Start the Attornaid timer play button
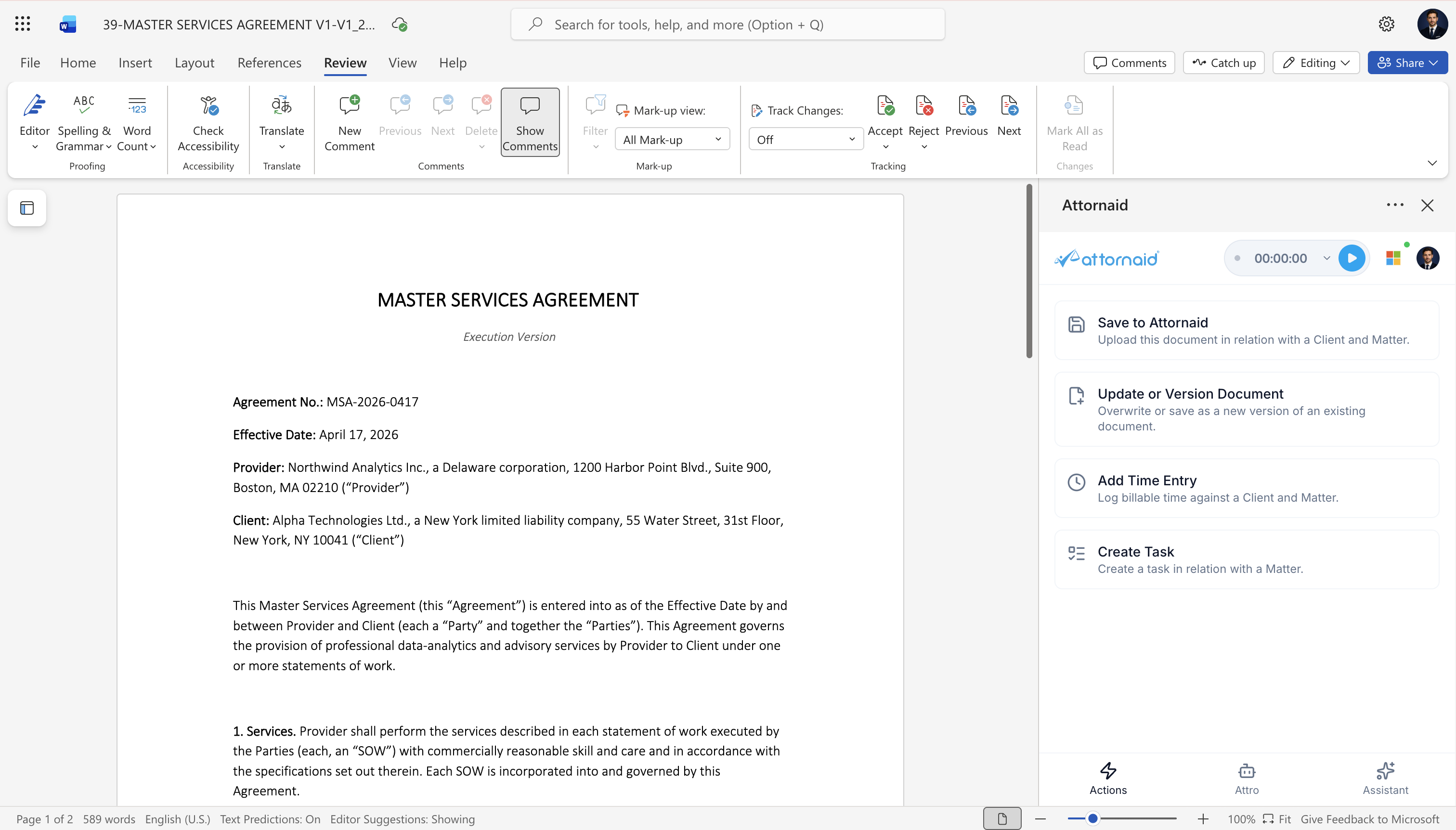1456x830 pixels. tap(1352, 258)
